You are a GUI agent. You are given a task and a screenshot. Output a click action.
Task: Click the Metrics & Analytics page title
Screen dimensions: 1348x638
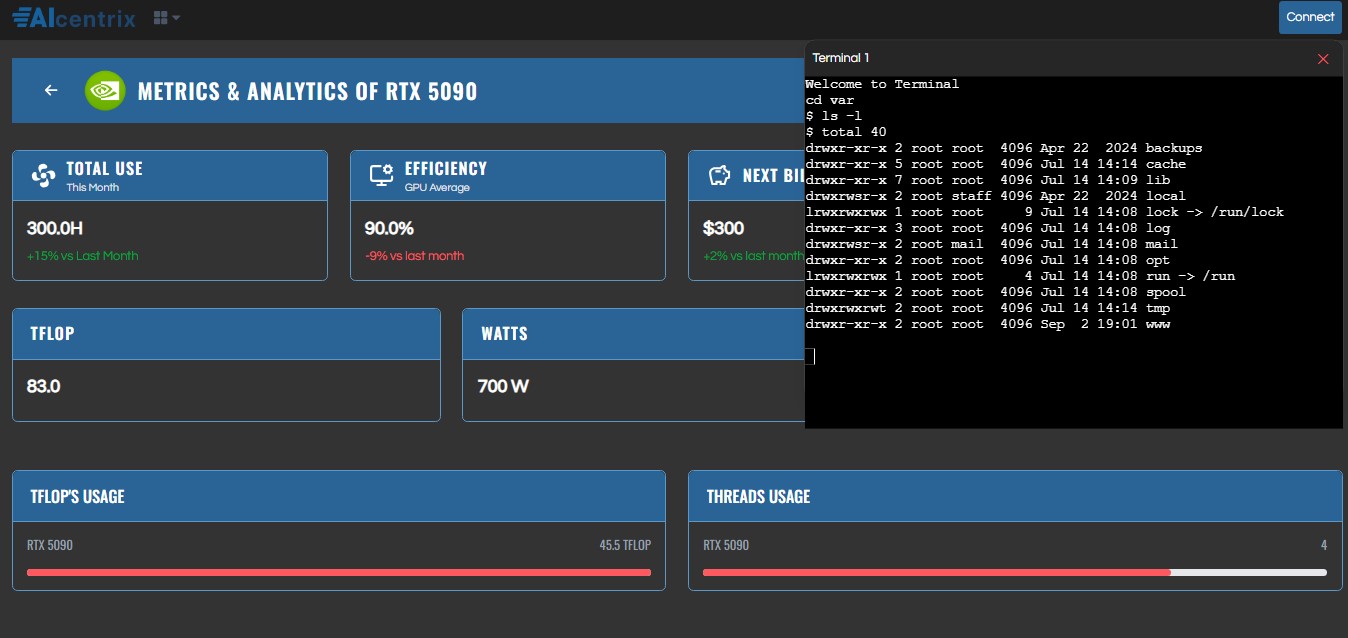tap(307, 92)
